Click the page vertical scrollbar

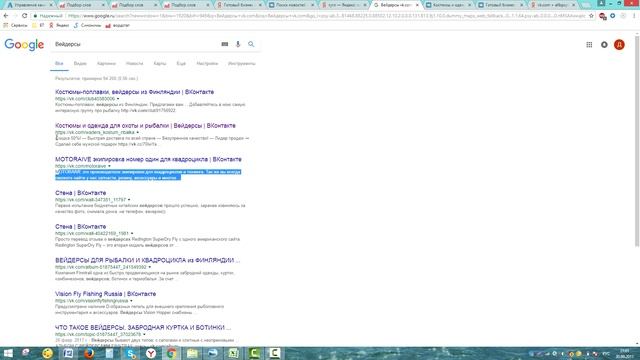[637, 141]
